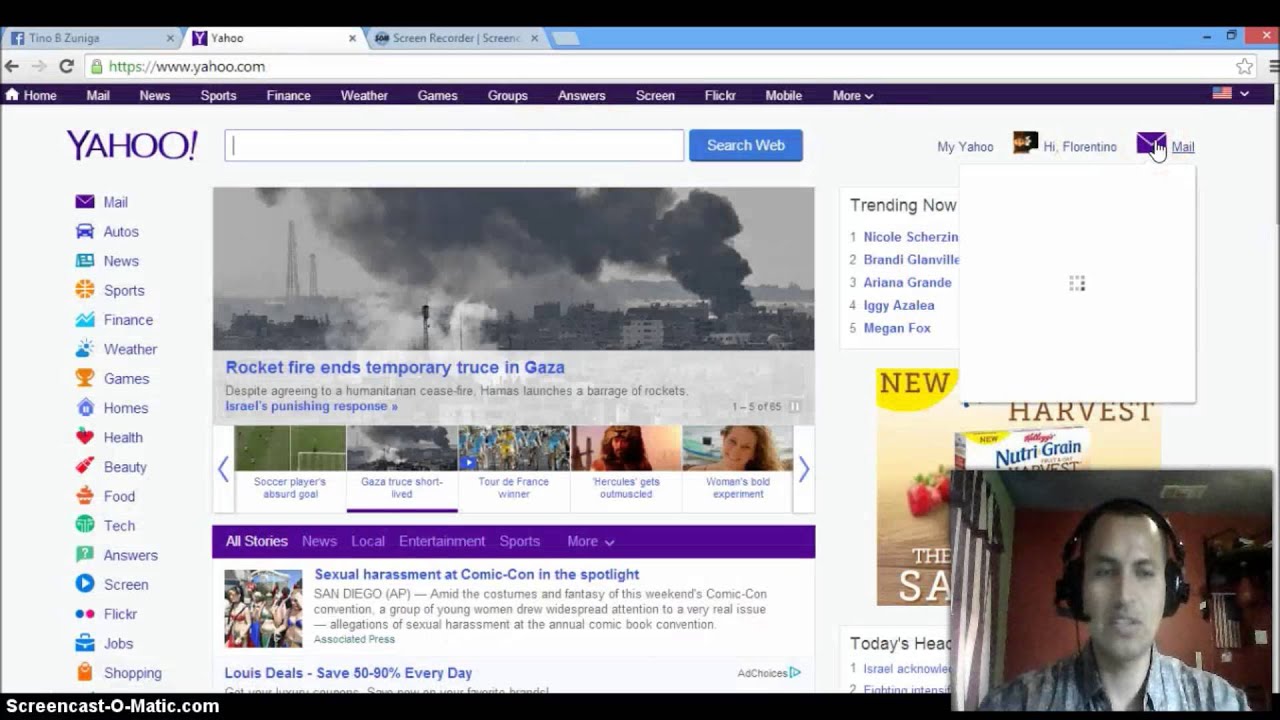Select the Local stories tab
The image size is (1280, 720).
click(368, 541)
